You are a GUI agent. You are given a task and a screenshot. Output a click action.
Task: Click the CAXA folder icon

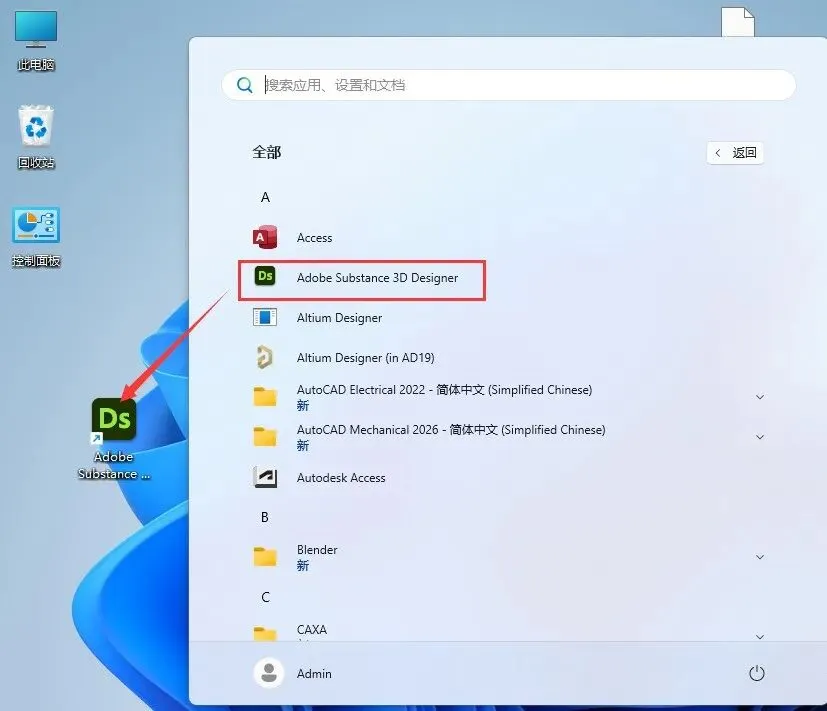tap(265, 633)
